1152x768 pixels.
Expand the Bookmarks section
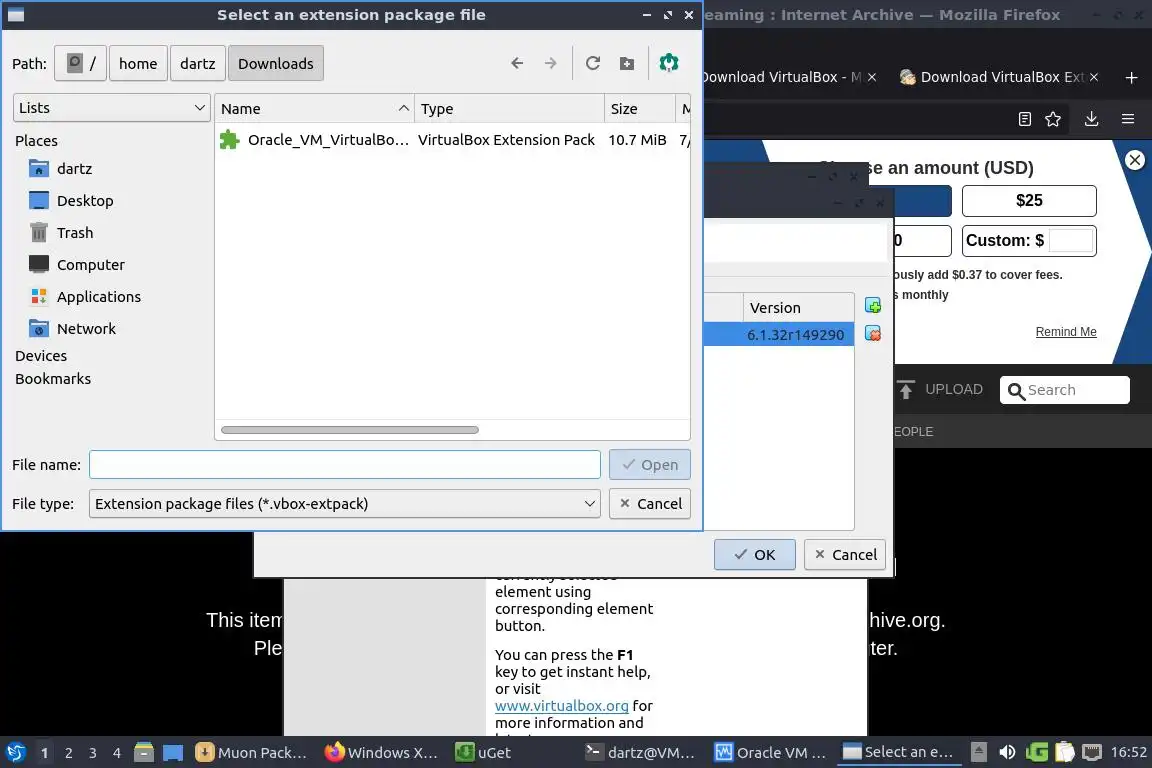click(x=53, y=379)
